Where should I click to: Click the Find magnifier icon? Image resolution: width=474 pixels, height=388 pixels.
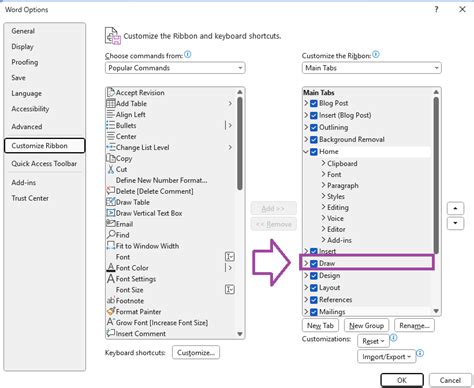[x=111, y=235]
